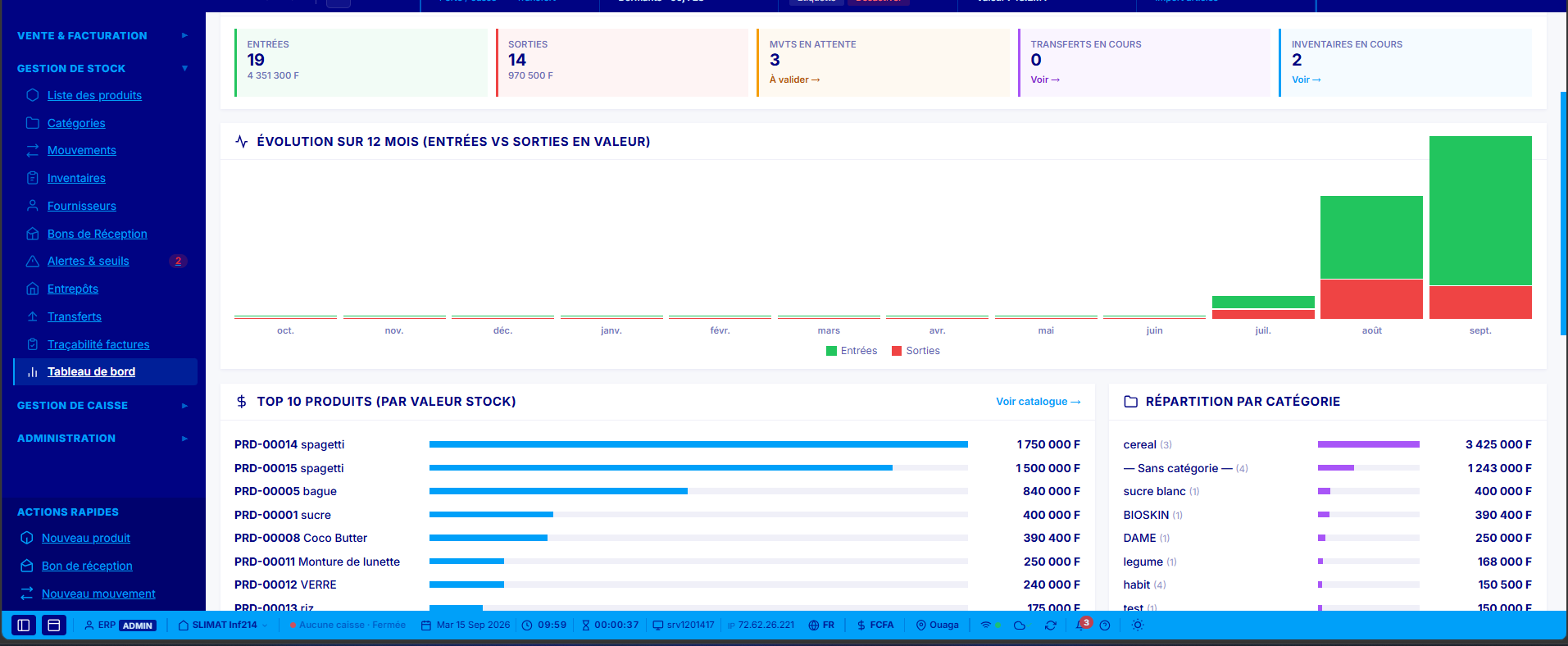The image size is (1568, 646).
Task: Open the SLIMAT Inf214 company dropdown
Action: point(223,625)
